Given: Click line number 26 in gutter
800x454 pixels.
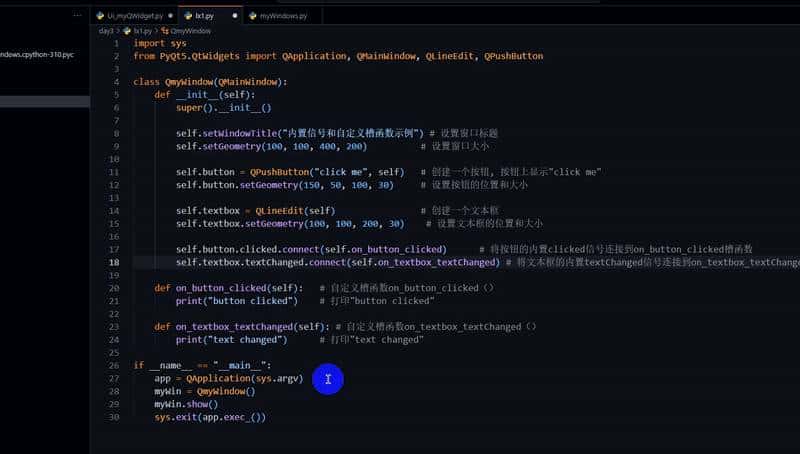Looking at the screenshot, I should pos(114,366).
